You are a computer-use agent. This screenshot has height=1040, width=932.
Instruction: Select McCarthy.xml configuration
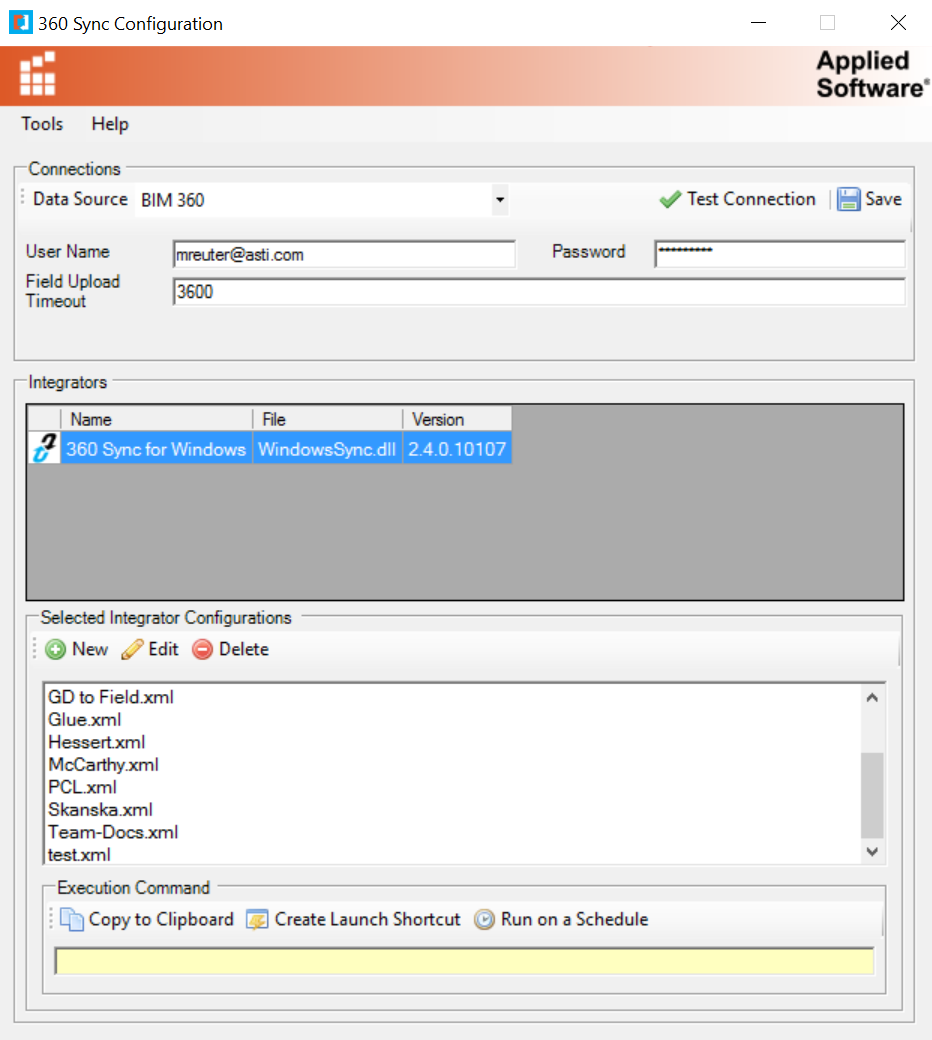pos(103,765)
